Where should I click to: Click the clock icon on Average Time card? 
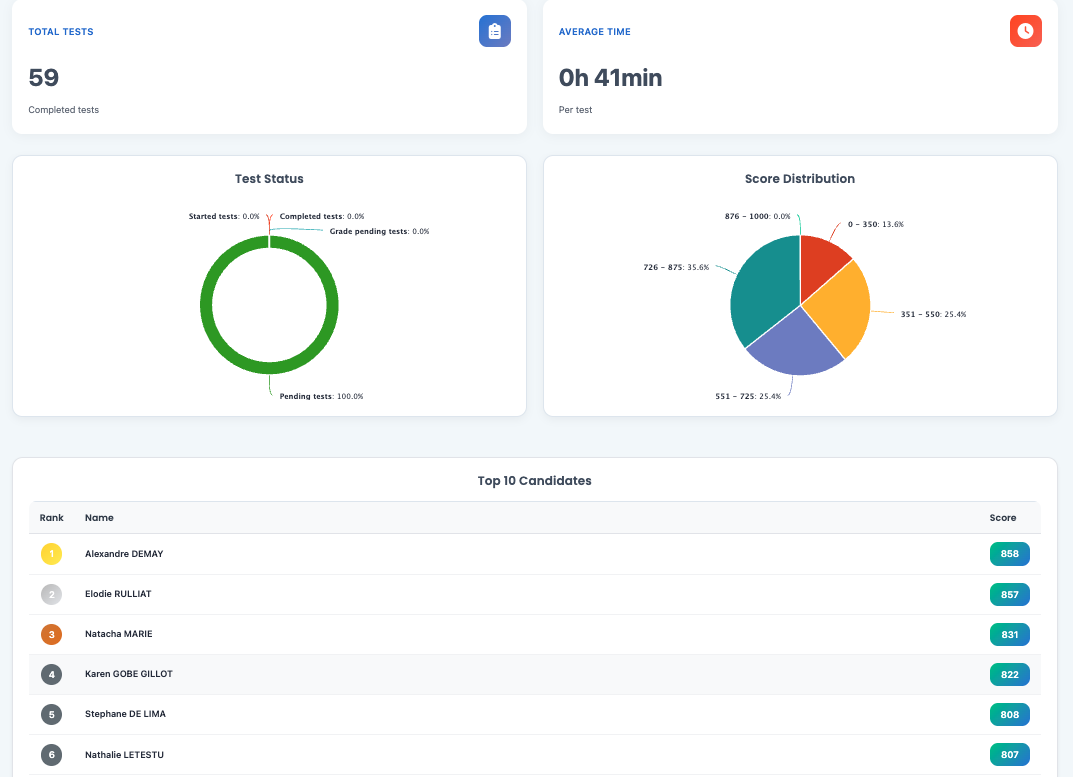point(1025,31)
